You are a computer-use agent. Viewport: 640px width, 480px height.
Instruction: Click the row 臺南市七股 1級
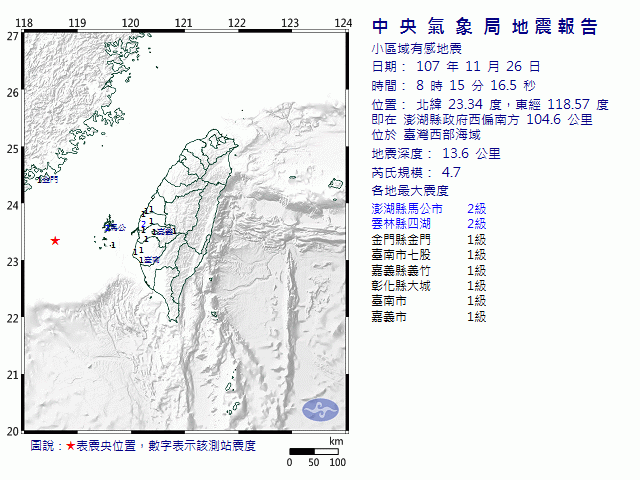429,255
